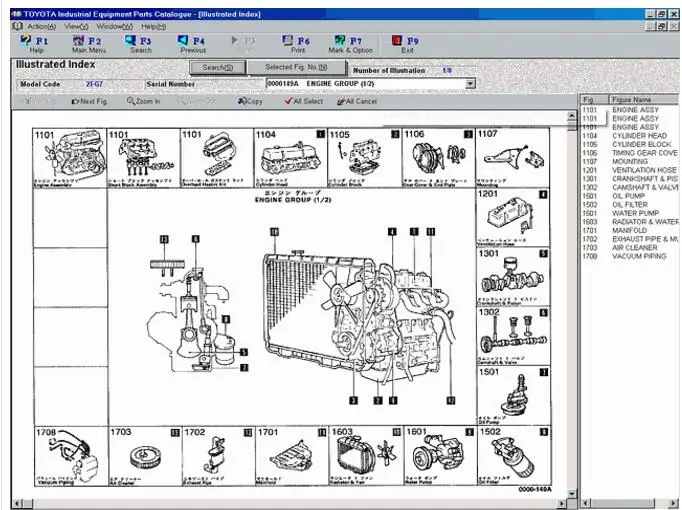The height and width of the screenshot is (510, 682).
Task: Click the Search(S) button
Action: tap(218, 68)
